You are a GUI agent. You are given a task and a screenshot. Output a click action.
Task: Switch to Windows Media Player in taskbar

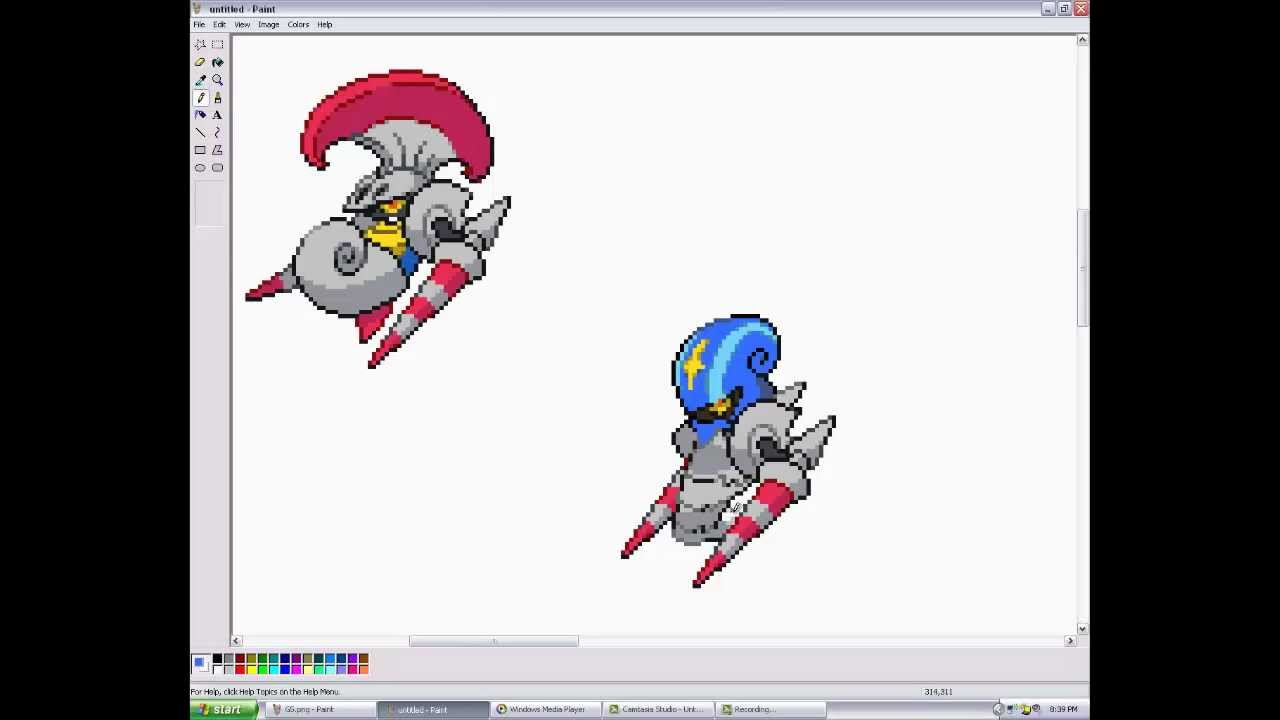(x=548, y=710)
